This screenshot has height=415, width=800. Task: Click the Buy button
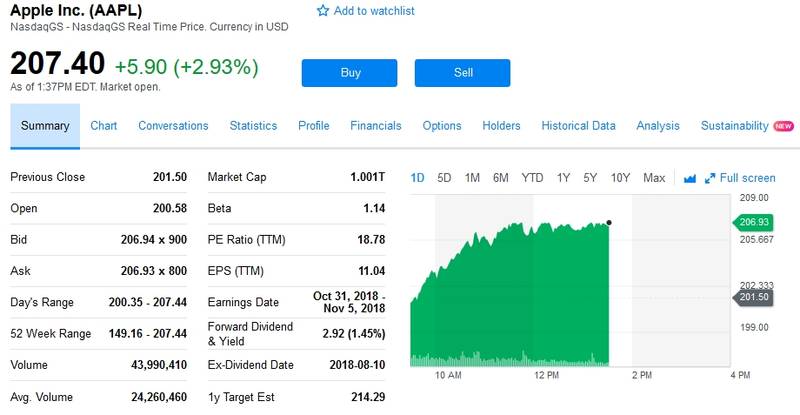click(349, 73)
